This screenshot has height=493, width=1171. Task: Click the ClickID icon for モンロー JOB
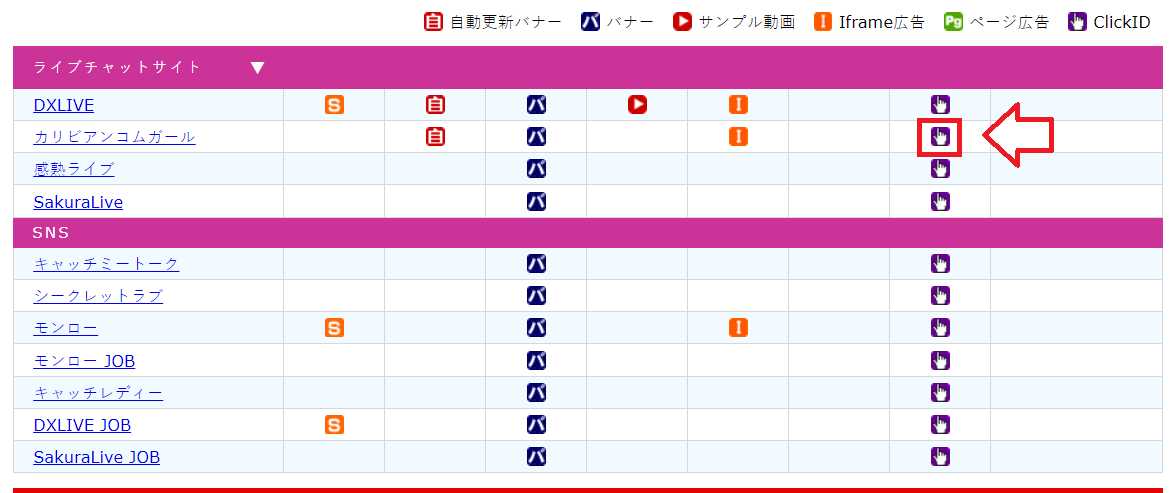940,361
